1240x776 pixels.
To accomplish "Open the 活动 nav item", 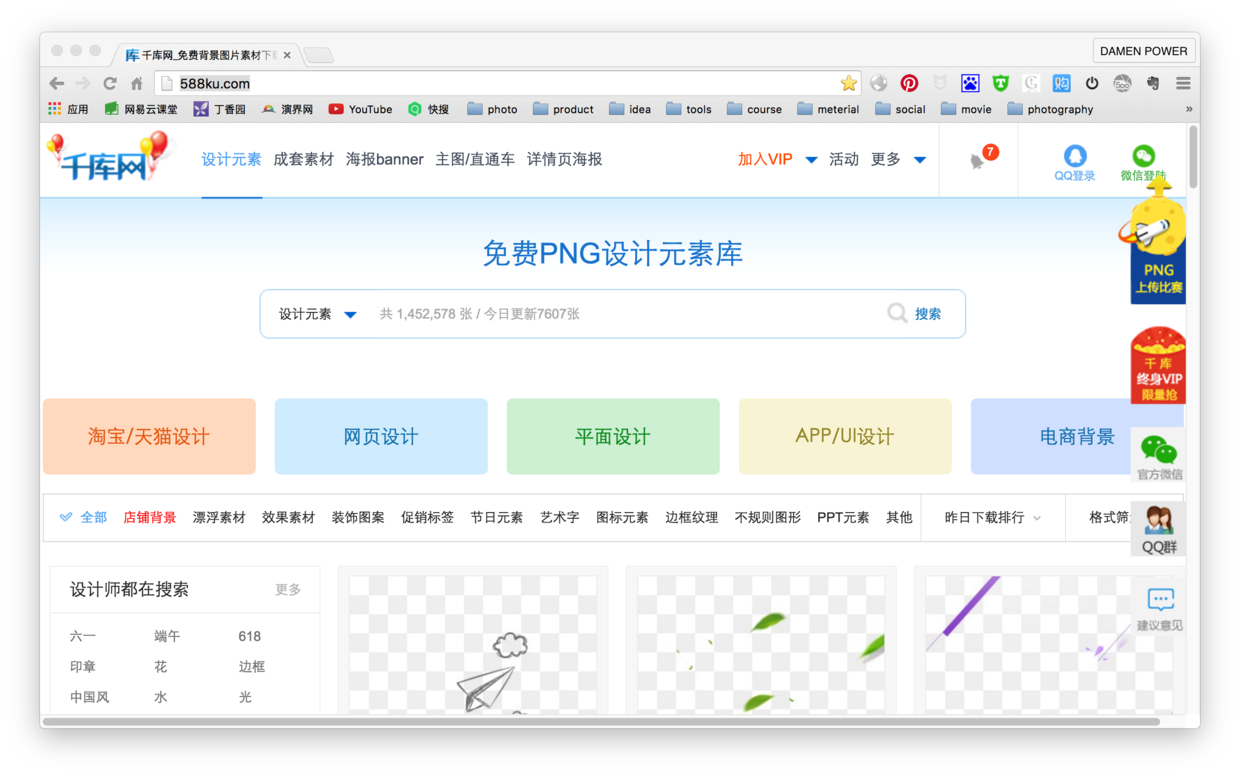I will tap(844, 159).
